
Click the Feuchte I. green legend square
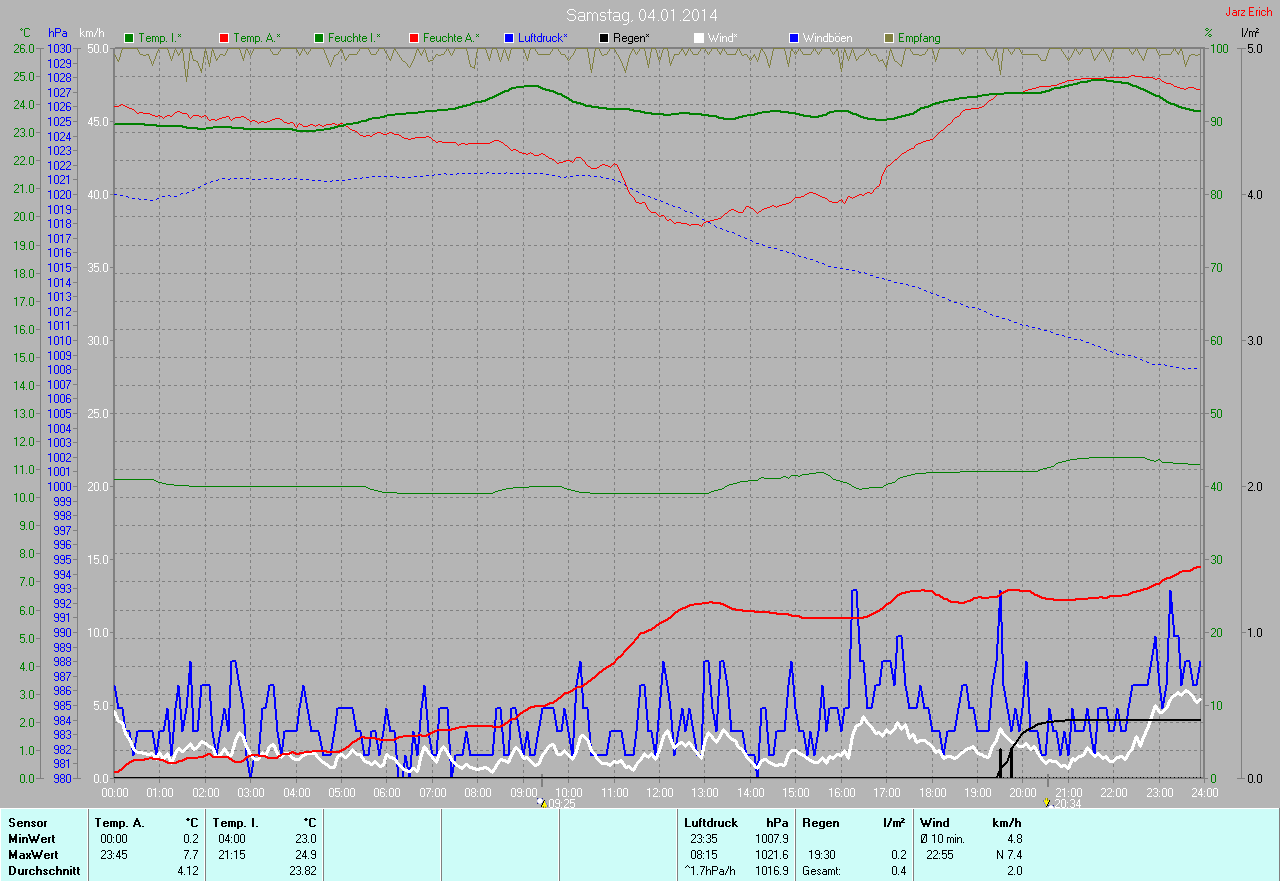coord(319,38)
